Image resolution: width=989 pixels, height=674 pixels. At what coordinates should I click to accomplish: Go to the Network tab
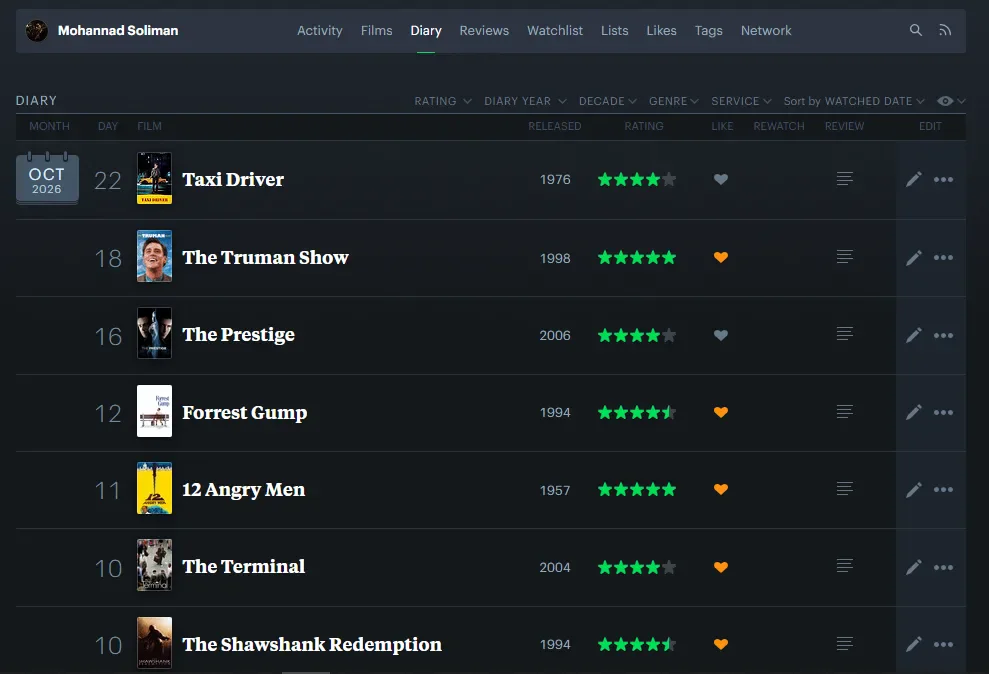[766, 30]
